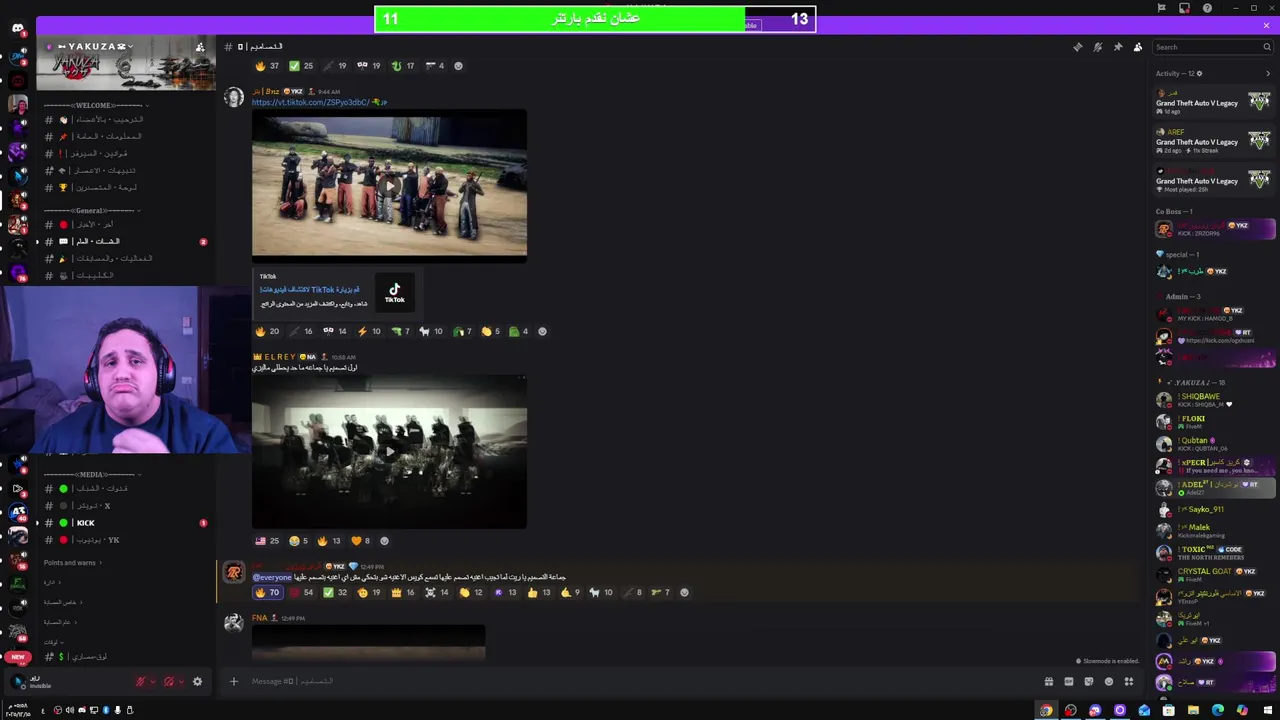Play the ELREY grayscale video
Screen dimensions: 1280x720
pos(389,452)
